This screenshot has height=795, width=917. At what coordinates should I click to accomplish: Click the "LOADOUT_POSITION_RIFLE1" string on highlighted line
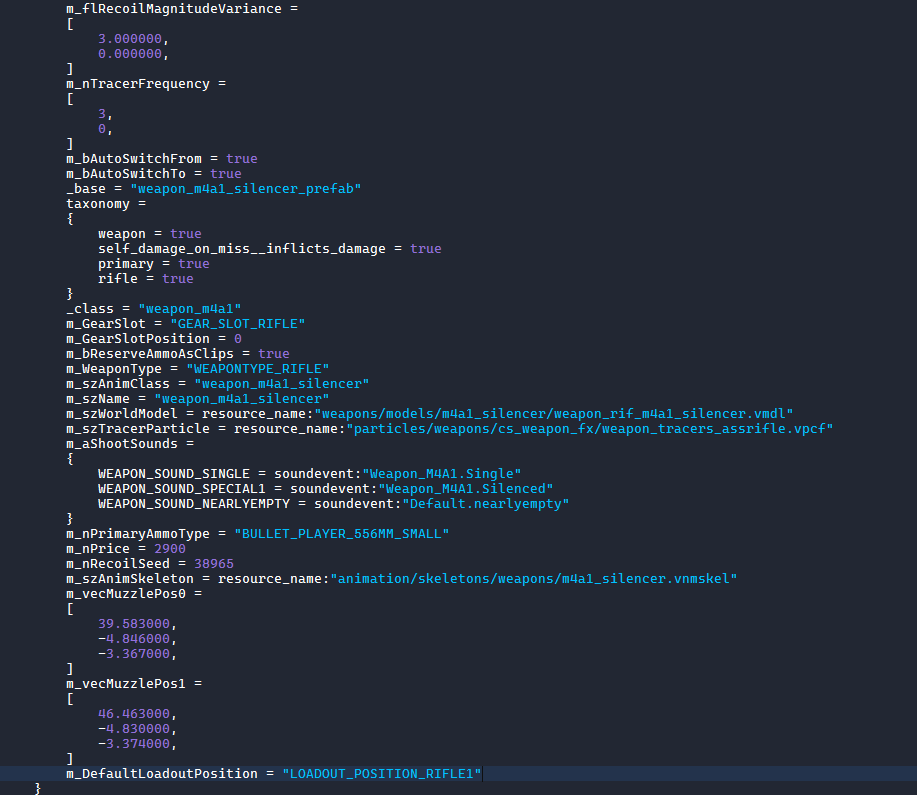click(382, 774)
